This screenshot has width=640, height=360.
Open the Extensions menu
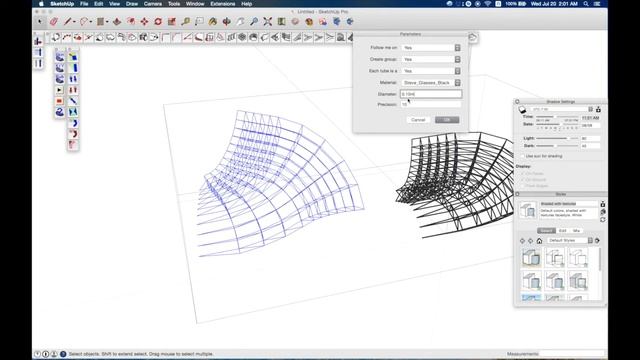[x=222, y=4]
